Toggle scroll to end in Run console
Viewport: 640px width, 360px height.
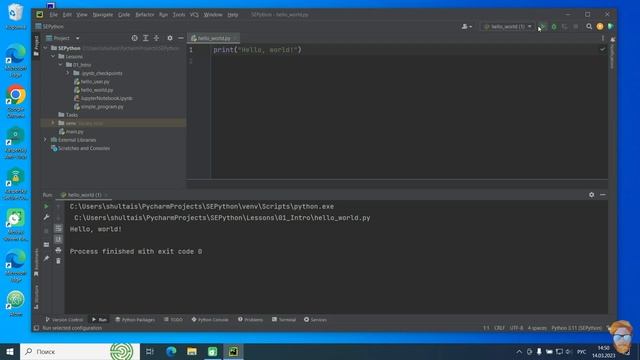[x=58, y=239]
